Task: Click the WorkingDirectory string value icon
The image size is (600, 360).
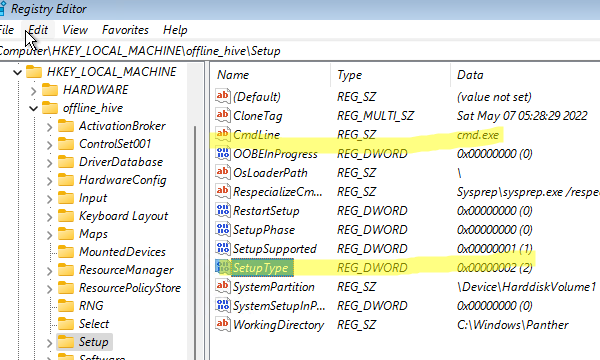Action: (x=223, y=324)
